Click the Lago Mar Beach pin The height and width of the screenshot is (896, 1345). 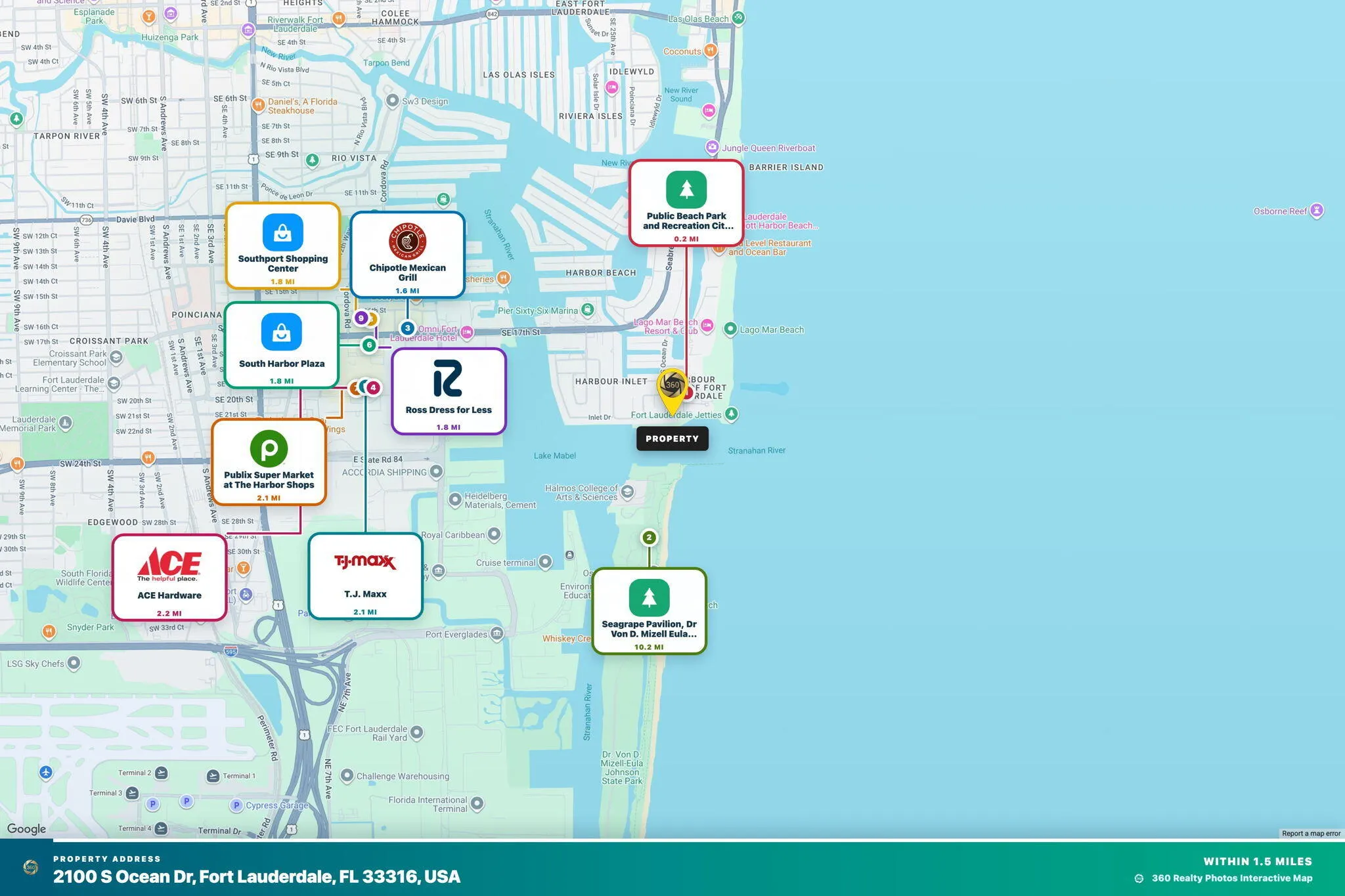click(x=730, y=329)
